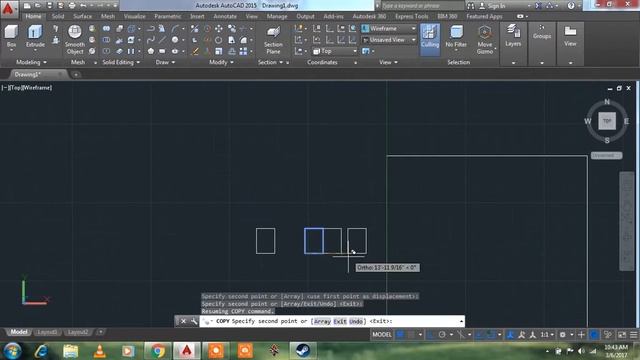
Task: Click the customization menu icon in status bar
Action: coord(633,335)
